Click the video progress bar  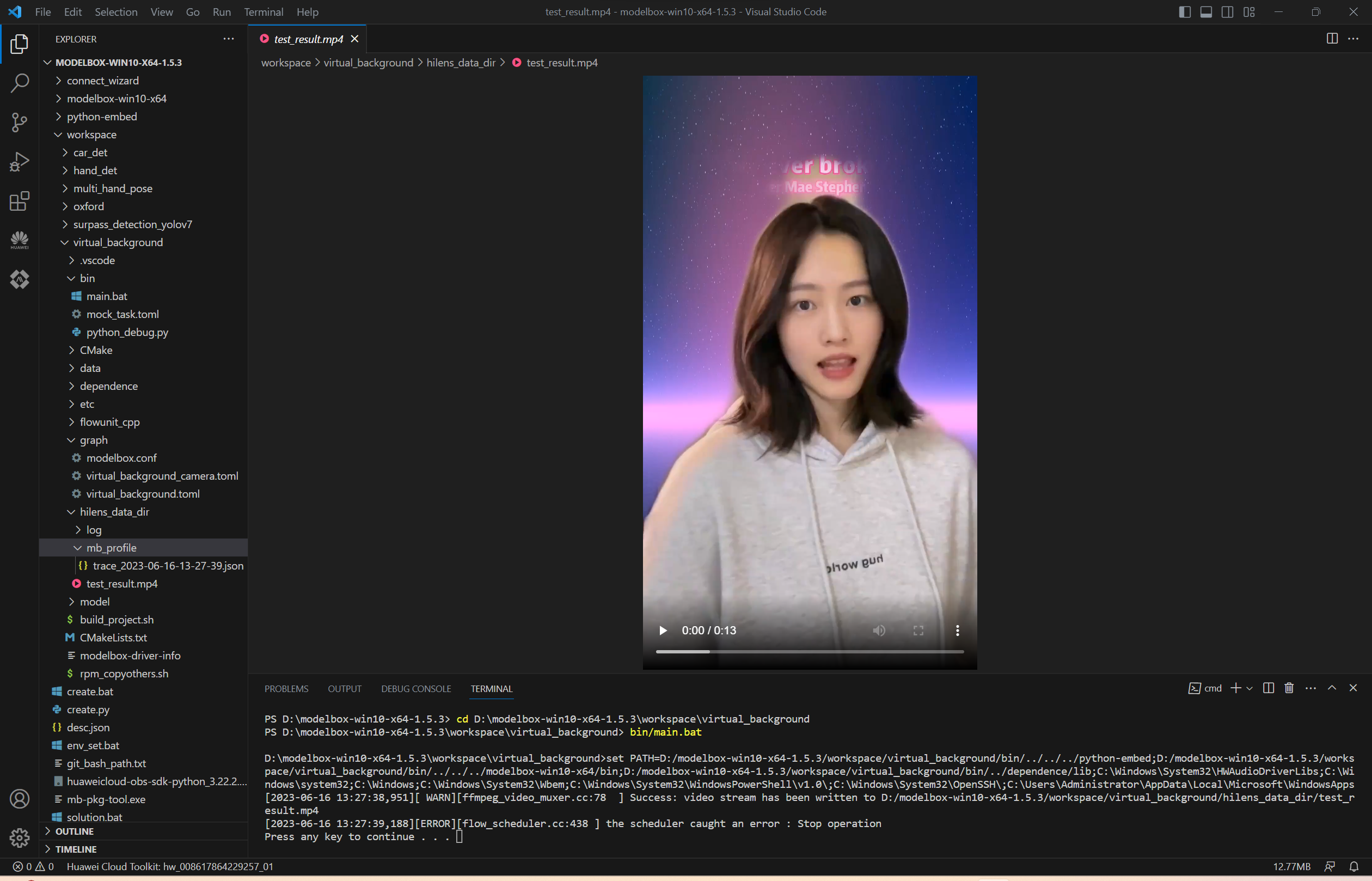(x=809, y=652)
